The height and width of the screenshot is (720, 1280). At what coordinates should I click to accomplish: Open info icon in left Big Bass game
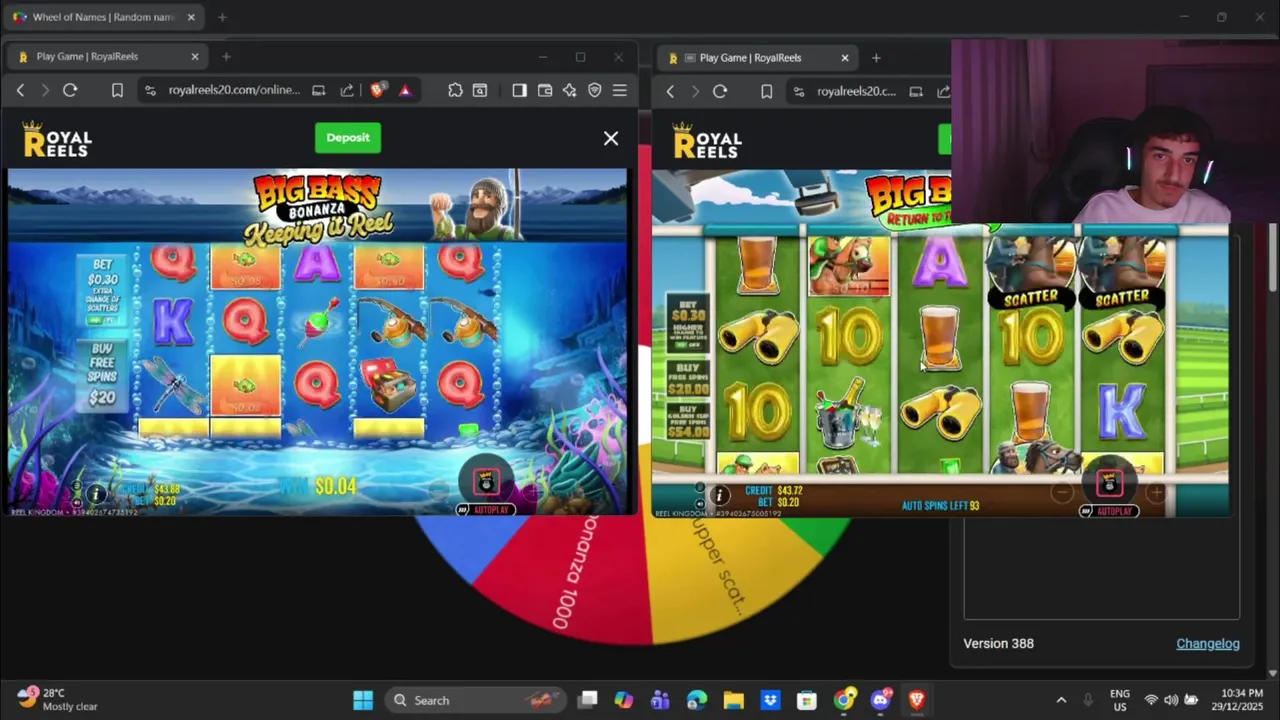click(96, 494)
